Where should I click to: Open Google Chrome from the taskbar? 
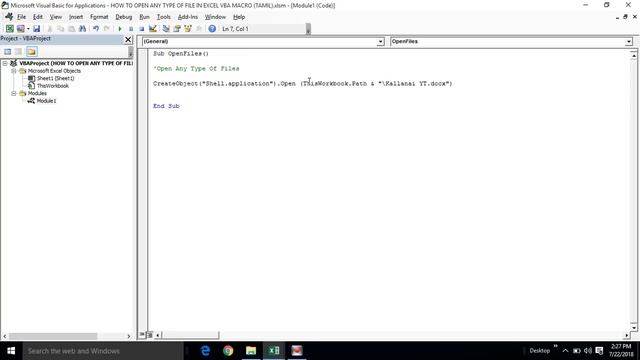(x=228, y=351)
